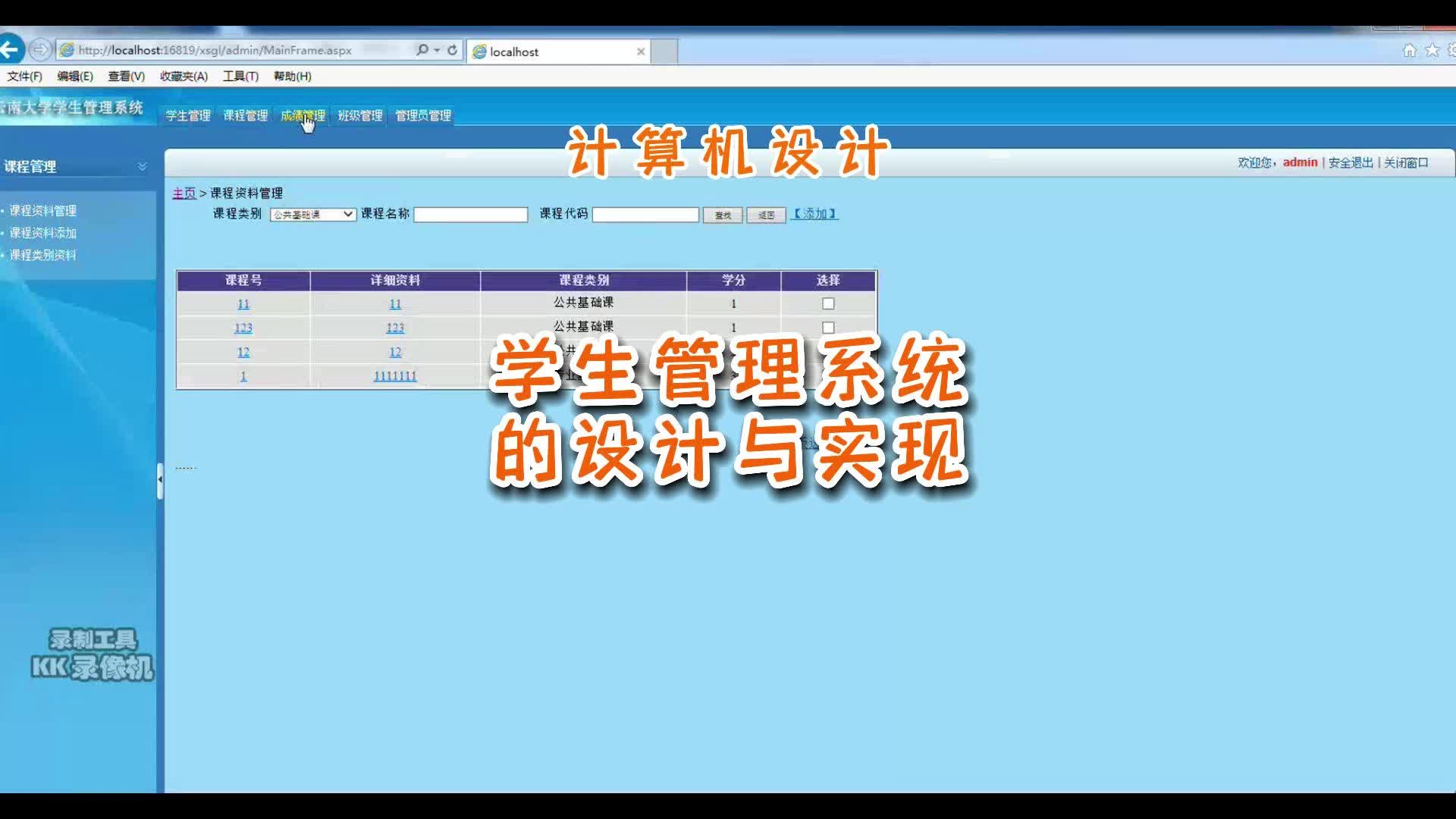
Task: Go to 成绩管理 navigation tab
Action: pos(303,115)
